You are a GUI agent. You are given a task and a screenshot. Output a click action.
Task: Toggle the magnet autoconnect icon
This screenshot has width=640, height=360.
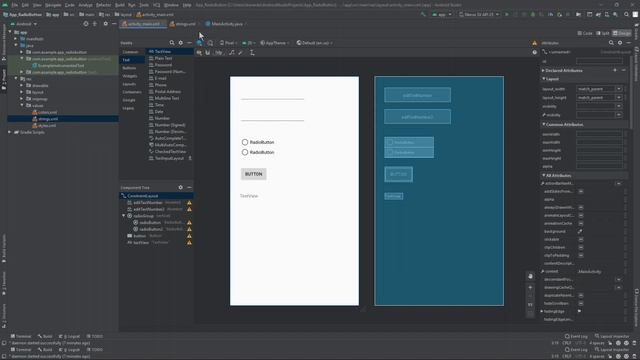[208, 53]
